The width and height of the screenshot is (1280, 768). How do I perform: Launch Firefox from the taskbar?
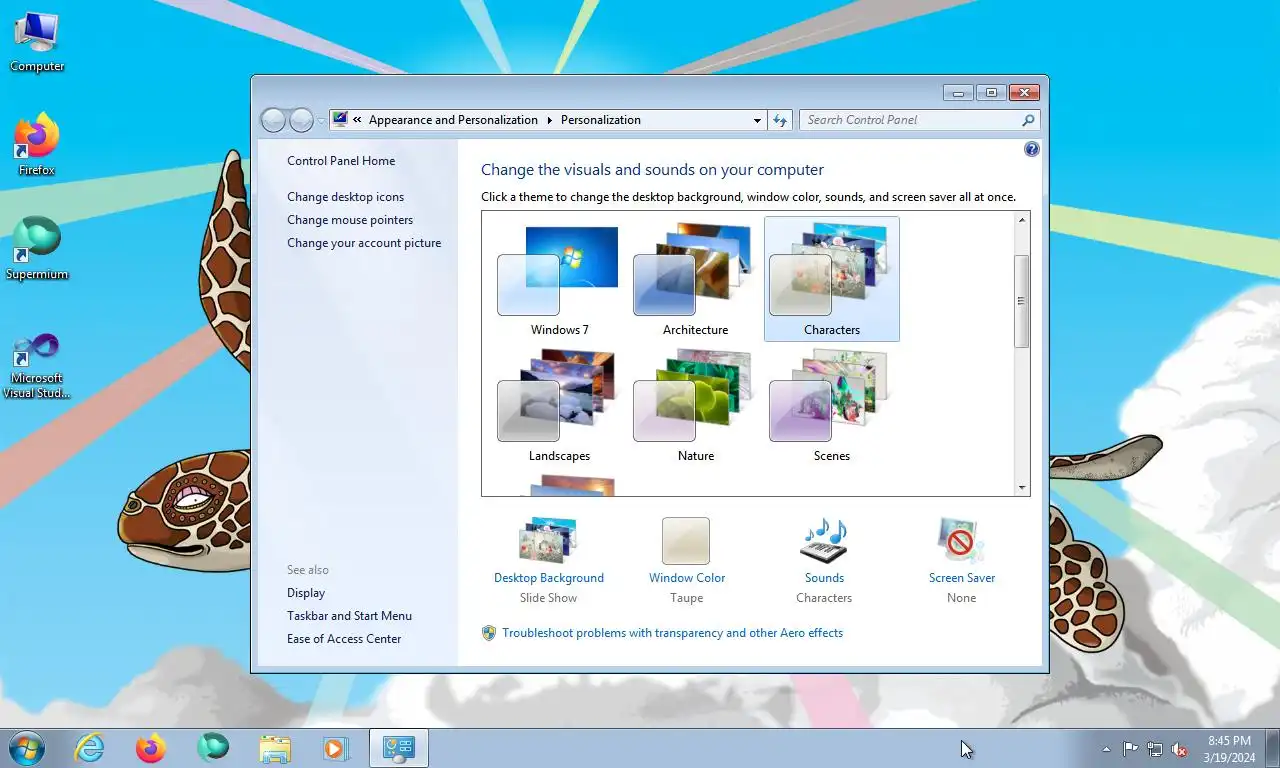[151, 748]
